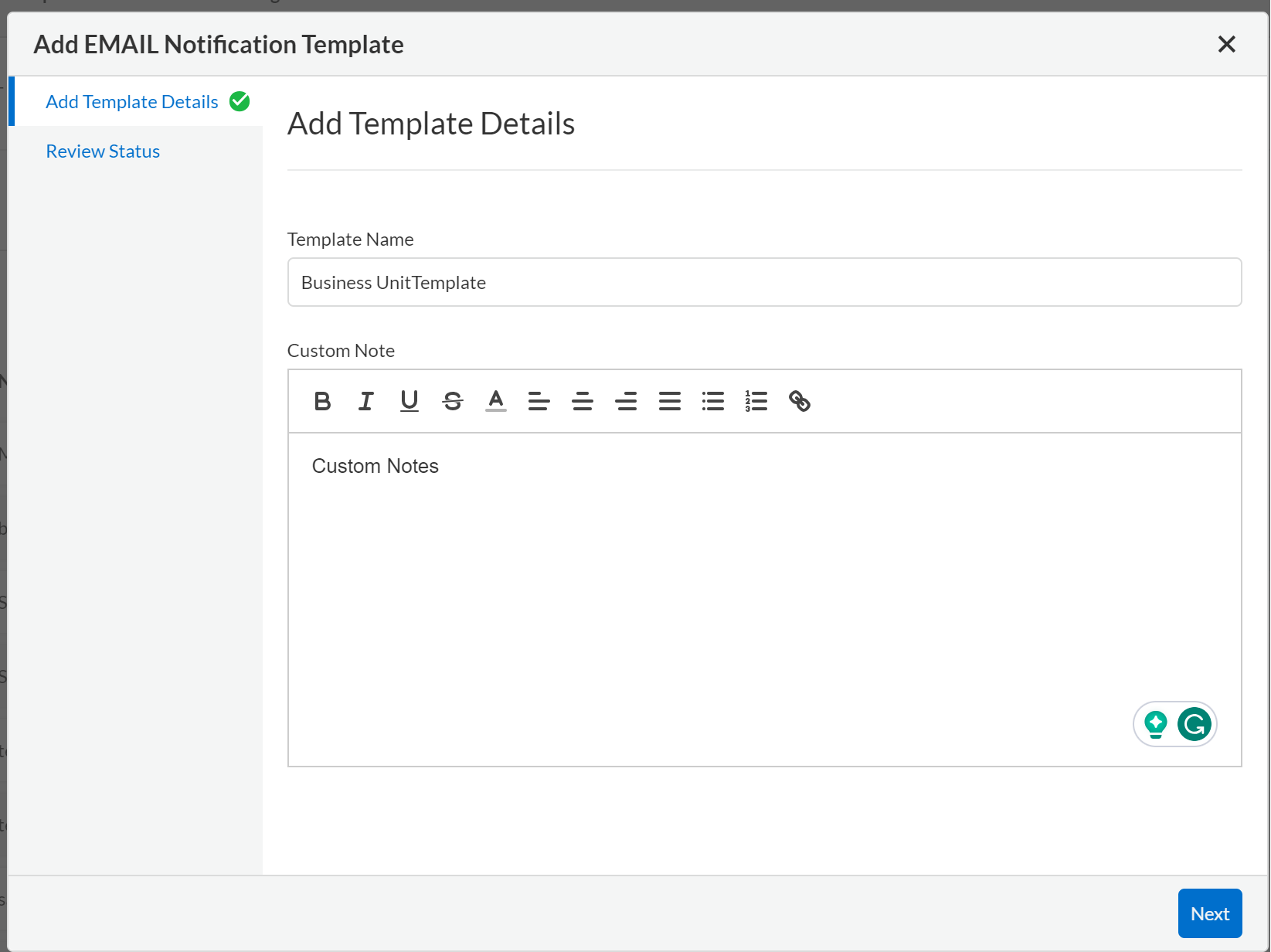Align note text to the right
1271x952 pixels.
pyautogui.click(x=626, y=401)
